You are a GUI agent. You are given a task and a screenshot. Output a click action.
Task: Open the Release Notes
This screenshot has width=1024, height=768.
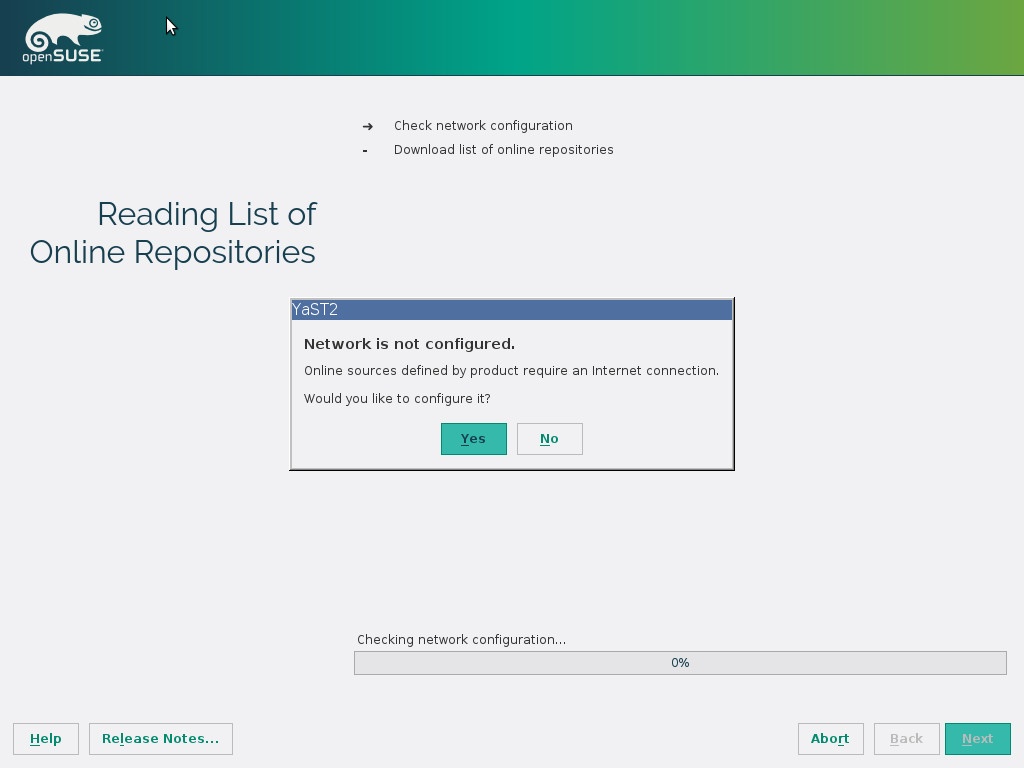tap(161, 739)
